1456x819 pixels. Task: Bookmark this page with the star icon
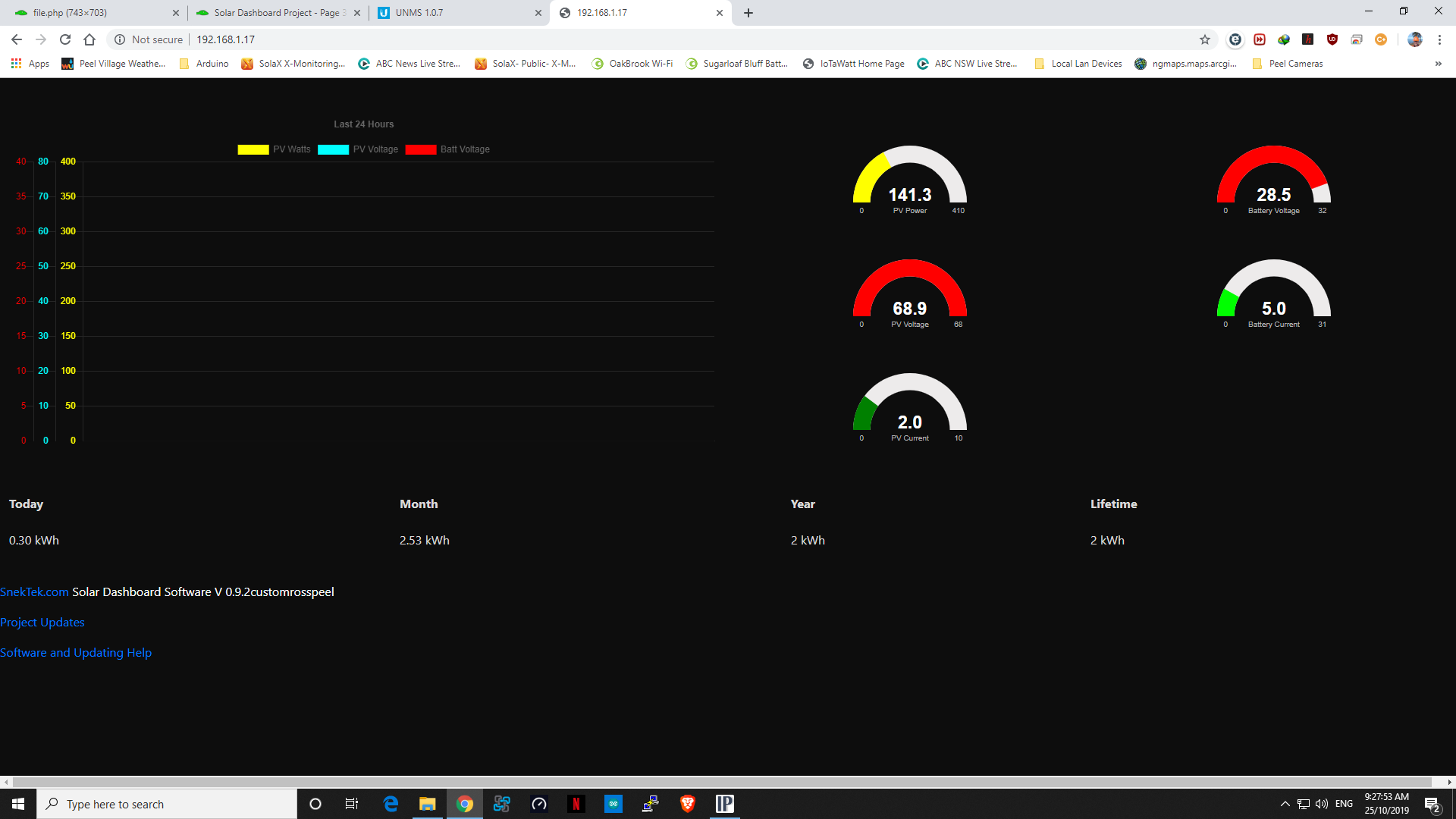click(x=1205, y=39)
